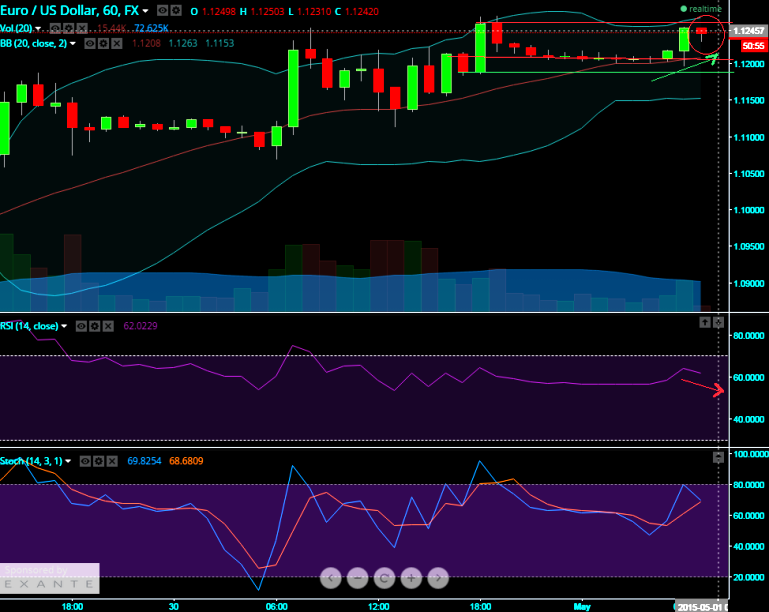Click the May time axis label
Viewport: 769px width, 612px height.
(582, 607)
